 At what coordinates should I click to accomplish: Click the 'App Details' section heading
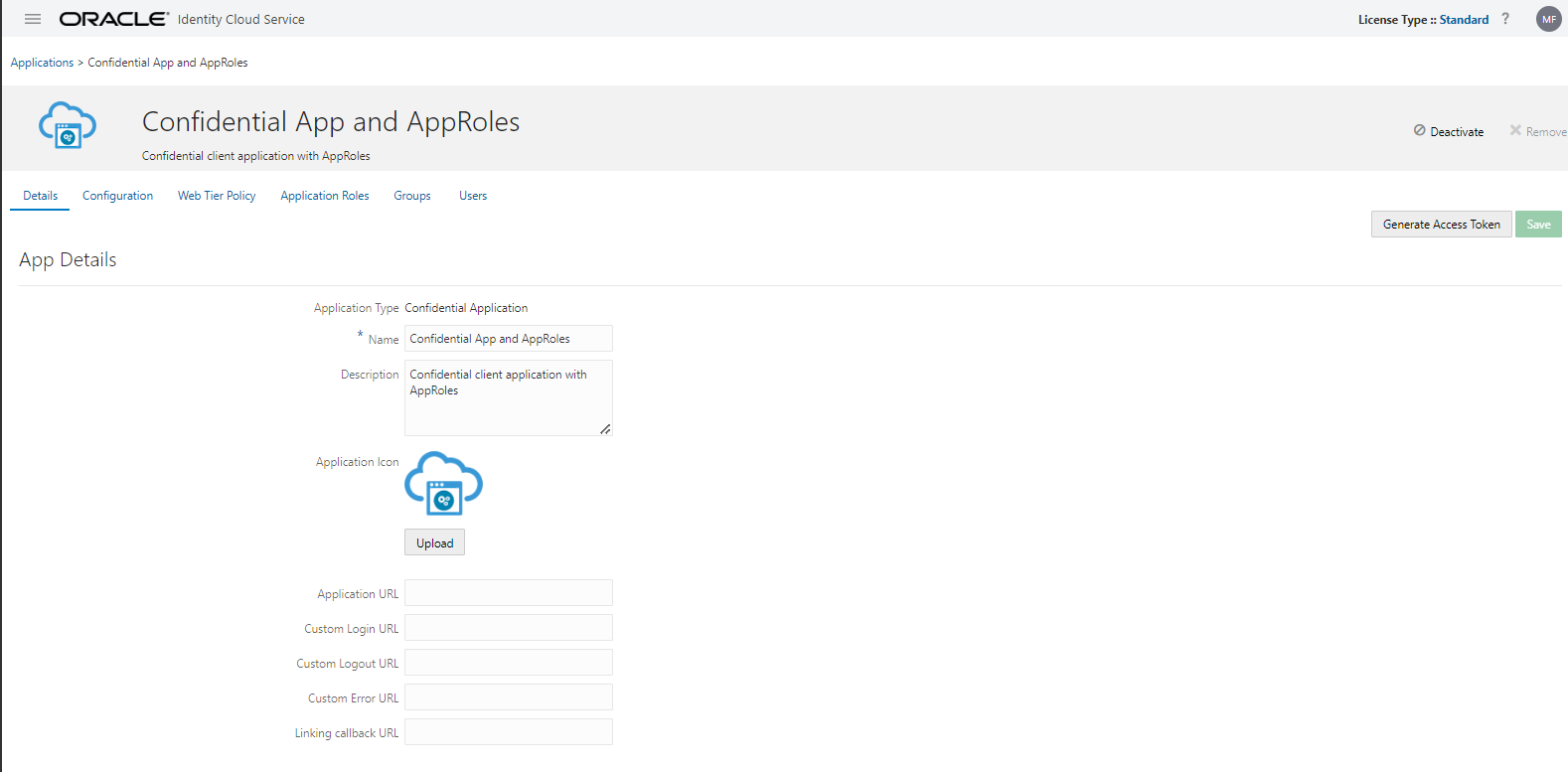click(68, 260)
